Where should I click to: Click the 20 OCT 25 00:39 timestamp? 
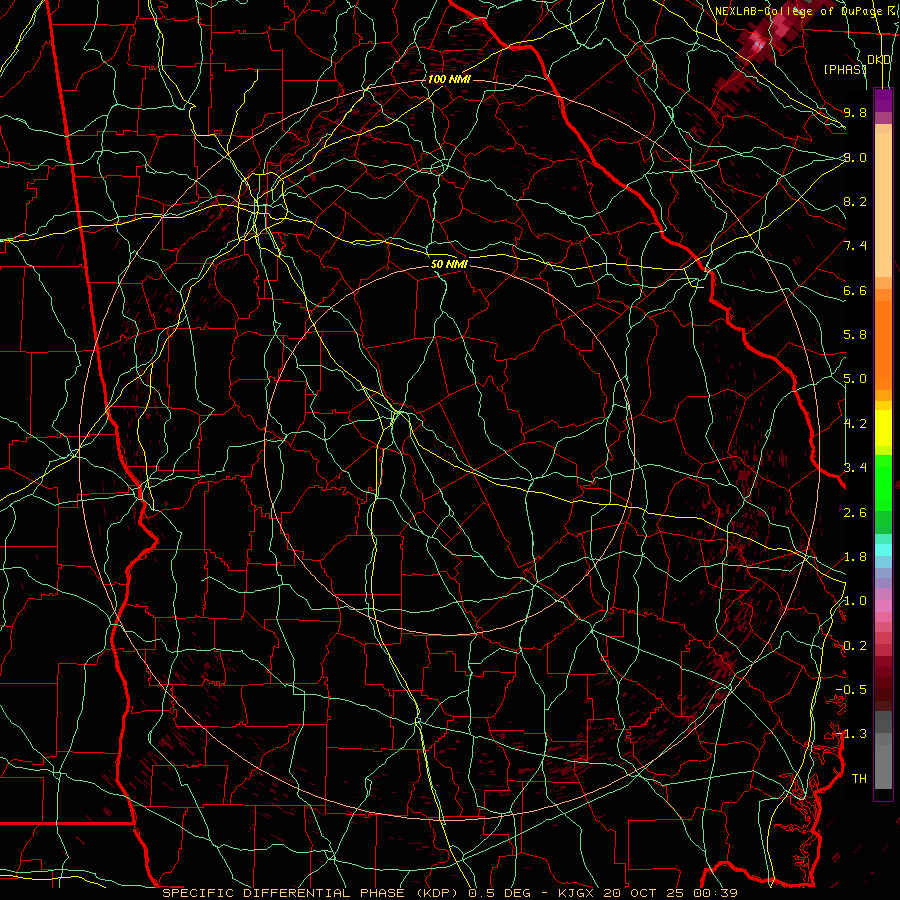[669, 893]
